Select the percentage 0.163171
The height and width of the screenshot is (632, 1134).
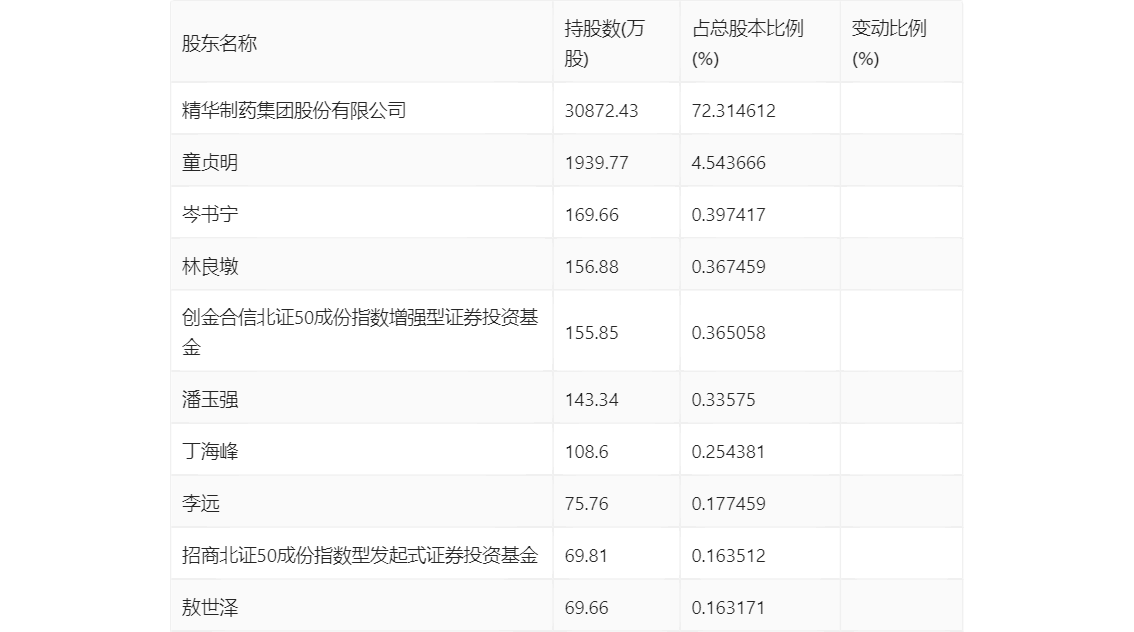(728, 608)
